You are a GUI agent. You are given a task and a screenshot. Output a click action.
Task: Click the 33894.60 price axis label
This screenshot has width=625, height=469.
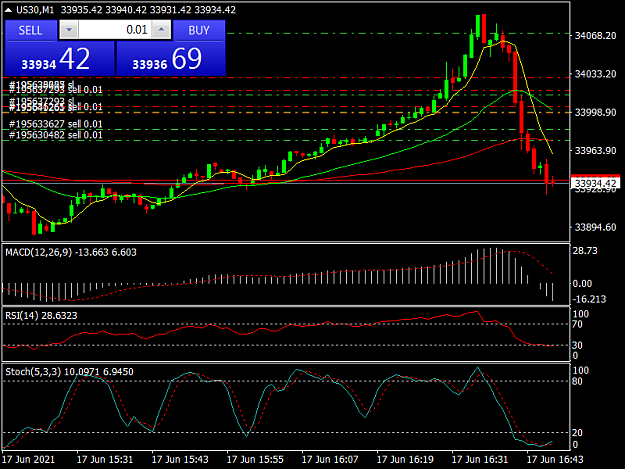[596, 227]
